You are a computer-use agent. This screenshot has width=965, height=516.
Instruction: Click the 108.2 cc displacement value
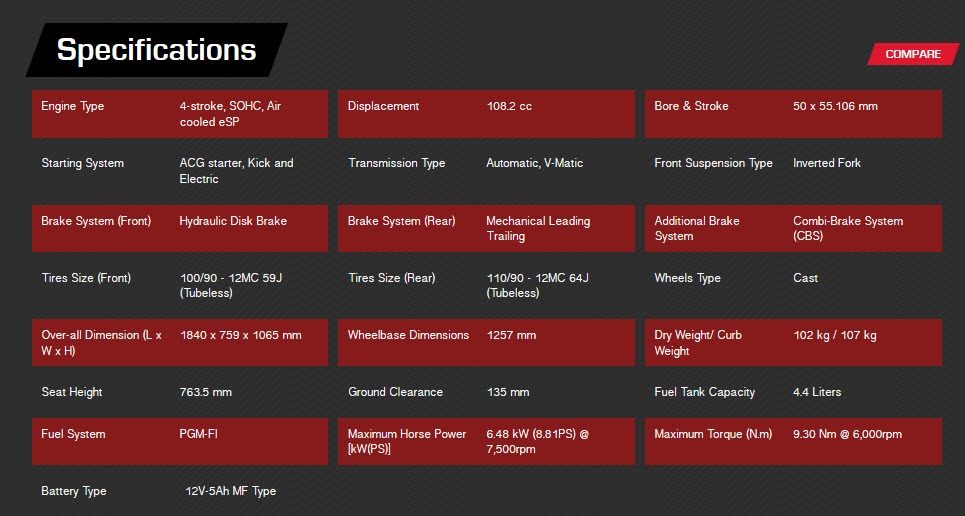[509, 106]
